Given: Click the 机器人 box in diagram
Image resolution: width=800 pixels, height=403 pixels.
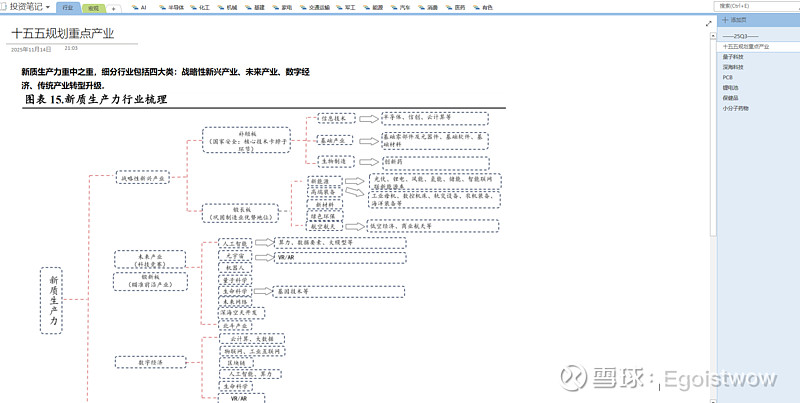Looking at the screenshot, I should point(235,268).
